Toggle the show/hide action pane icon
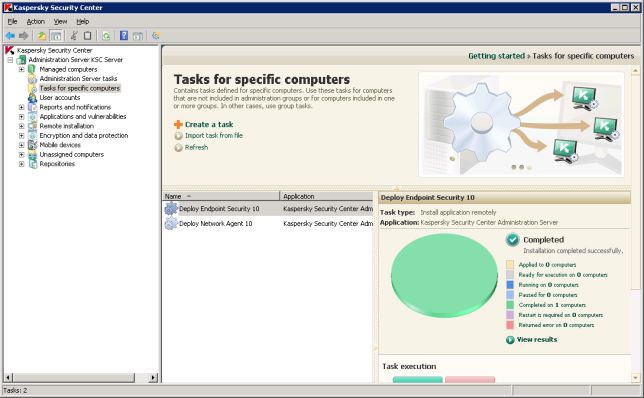 tap(138, 36)
